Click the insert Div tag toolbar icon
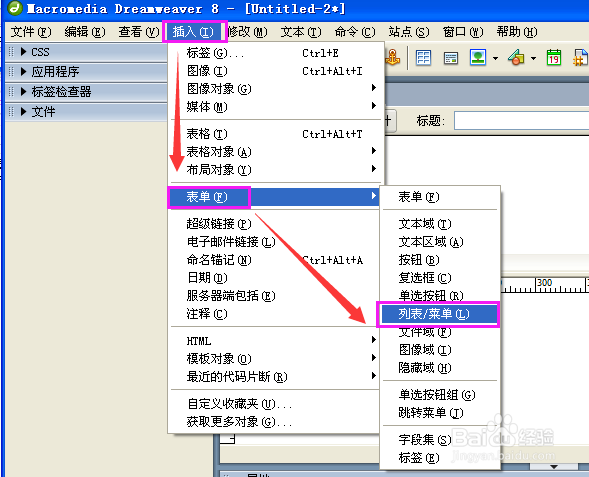 point(450,58)
